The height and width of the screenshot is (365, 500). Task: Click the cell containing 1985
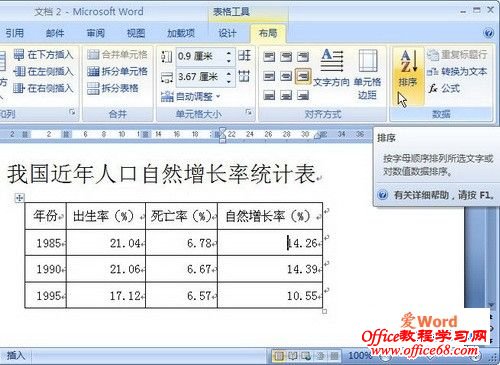click(x=46, y=243)
